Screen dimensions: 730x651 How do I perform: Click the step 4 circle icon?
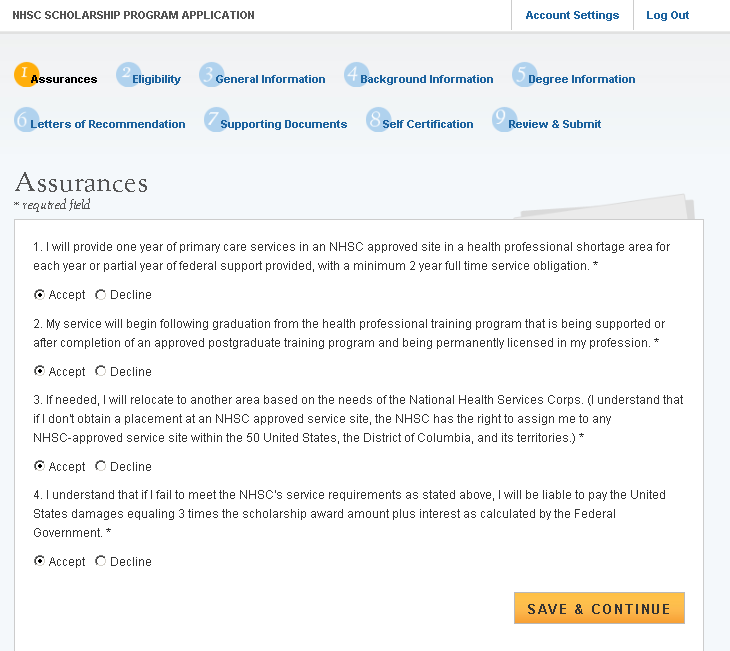point(355,74)
